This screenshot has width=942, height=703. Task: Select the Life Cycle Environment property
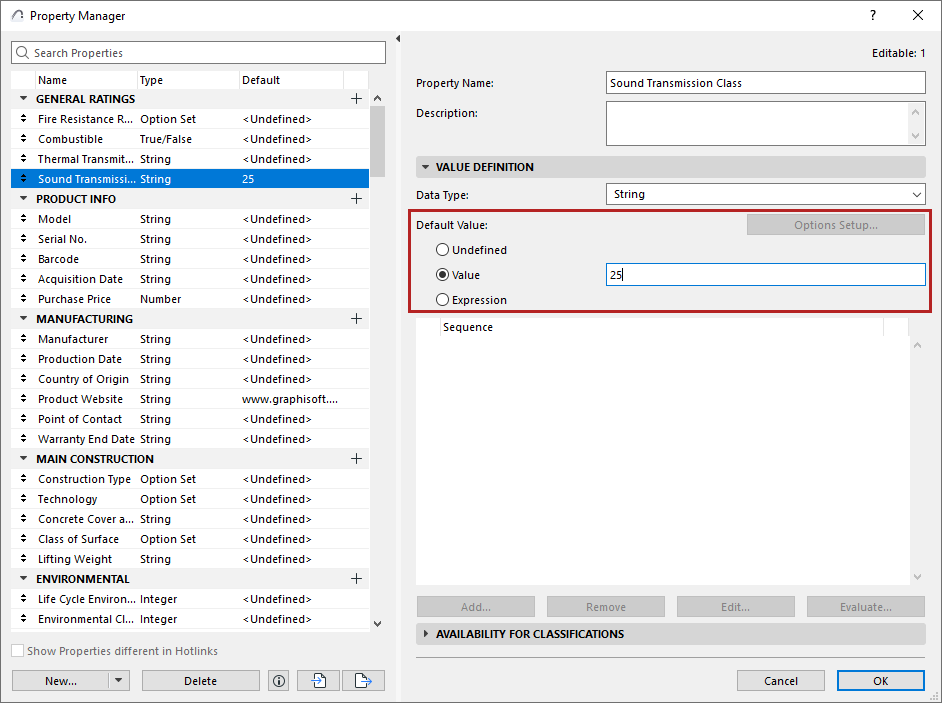[190, 599]
